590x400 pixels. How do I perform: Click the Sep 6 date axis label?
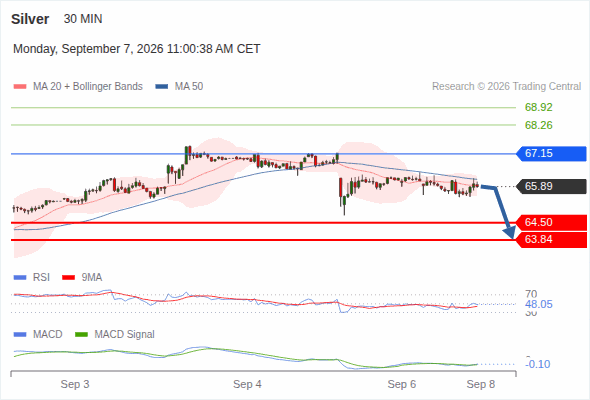point(402,384)
